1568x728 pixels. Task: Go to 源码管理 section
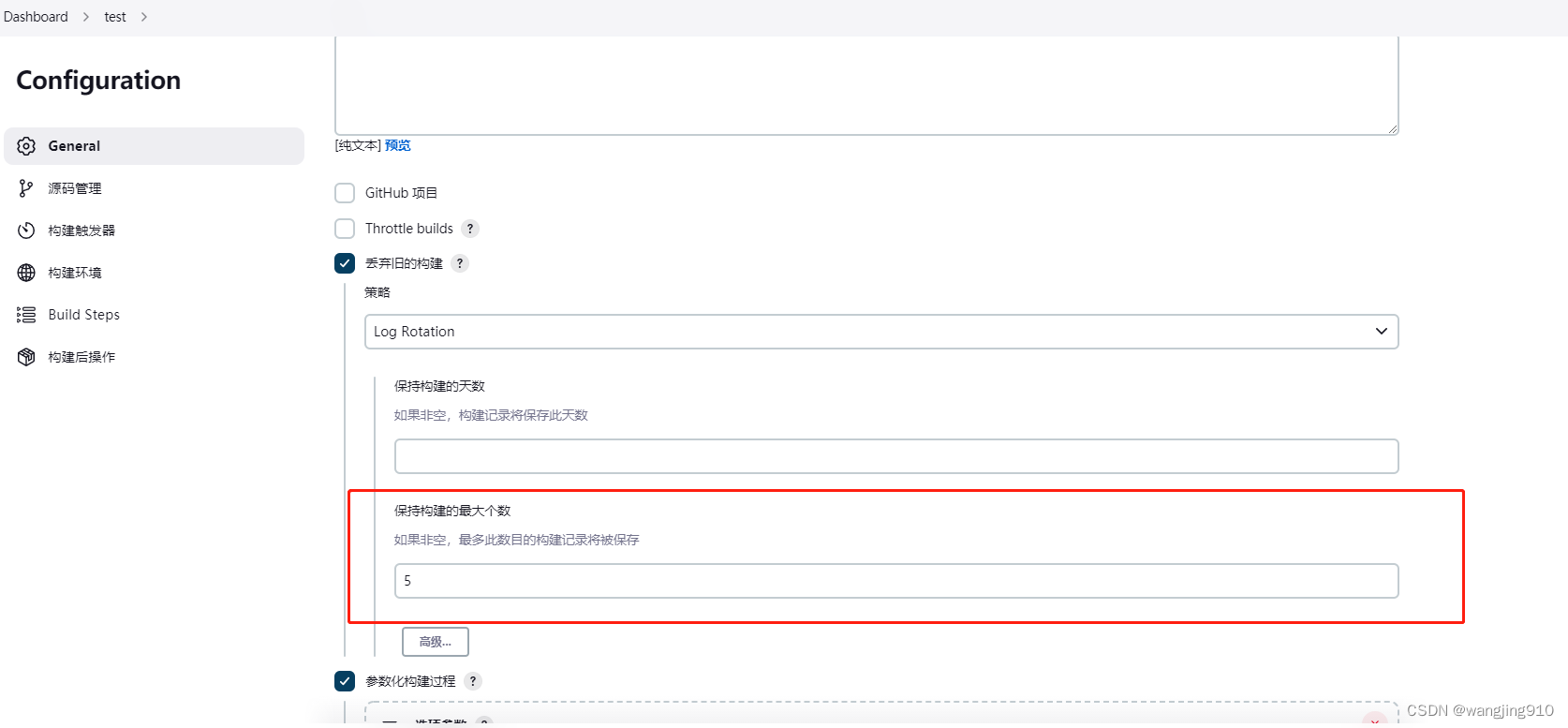tap(155, 188)
